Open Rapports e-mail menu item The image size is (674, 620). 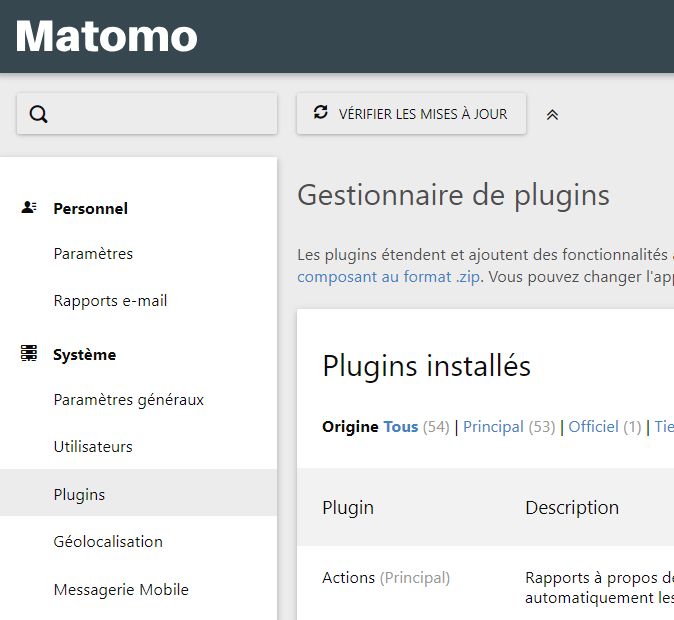[110, 301]
